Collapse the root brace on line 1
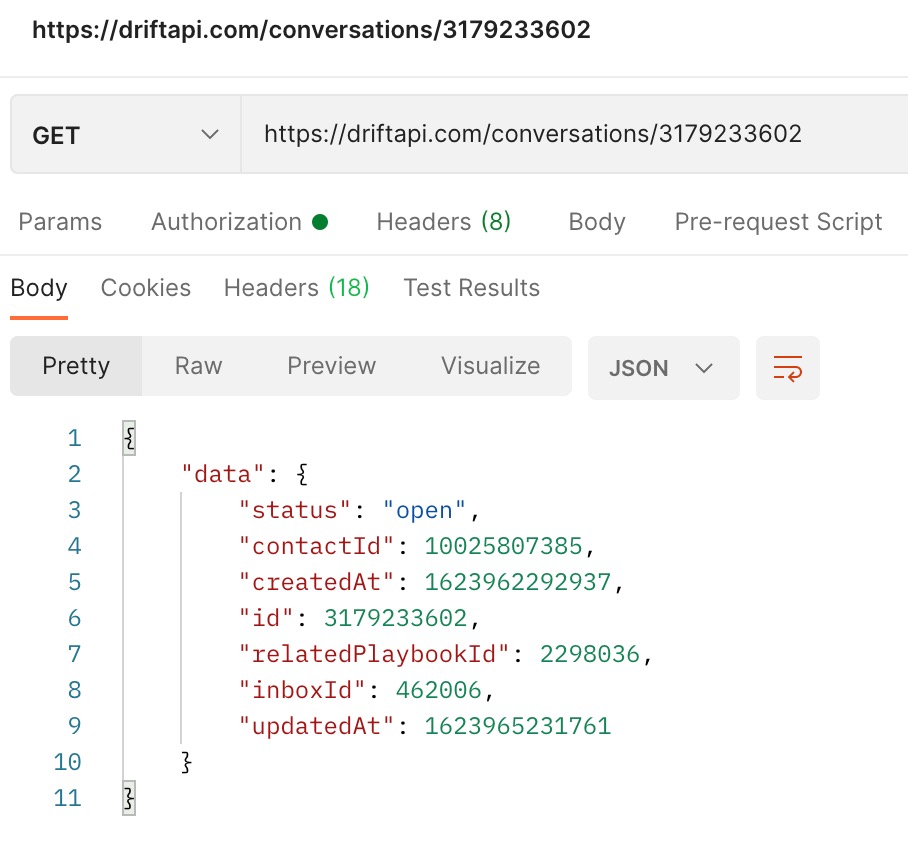Image resolution: width=908 pixels, height=850 pixels. pos(129,438)
